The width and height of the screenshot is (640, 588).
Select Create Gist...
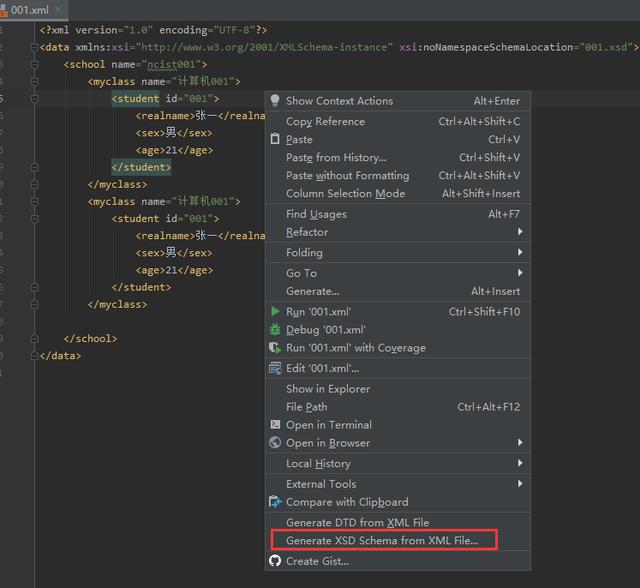click(x=398, y=561)
